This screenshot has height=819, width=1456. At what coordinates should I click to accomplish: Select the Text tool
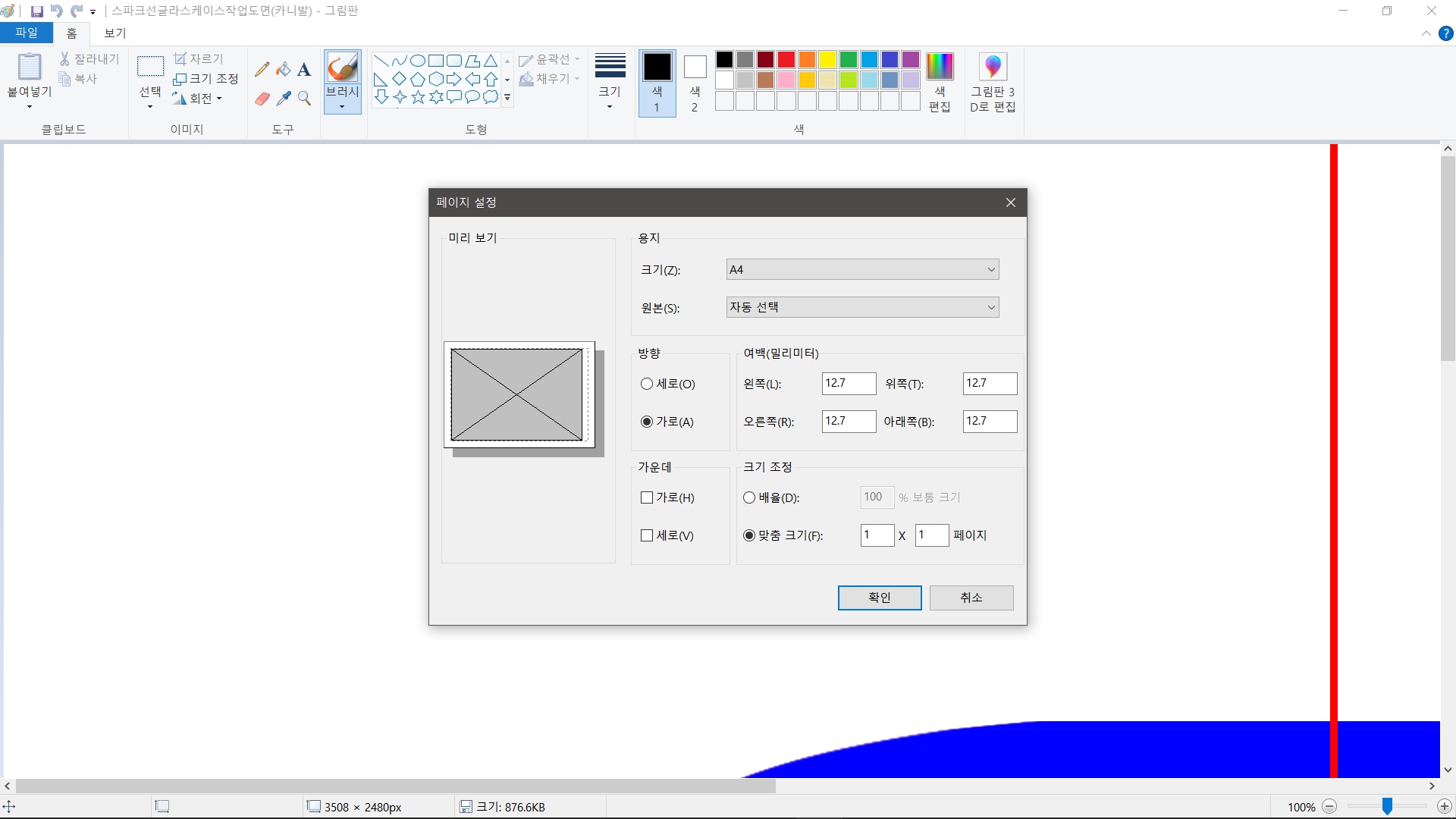tap(304, 70)
